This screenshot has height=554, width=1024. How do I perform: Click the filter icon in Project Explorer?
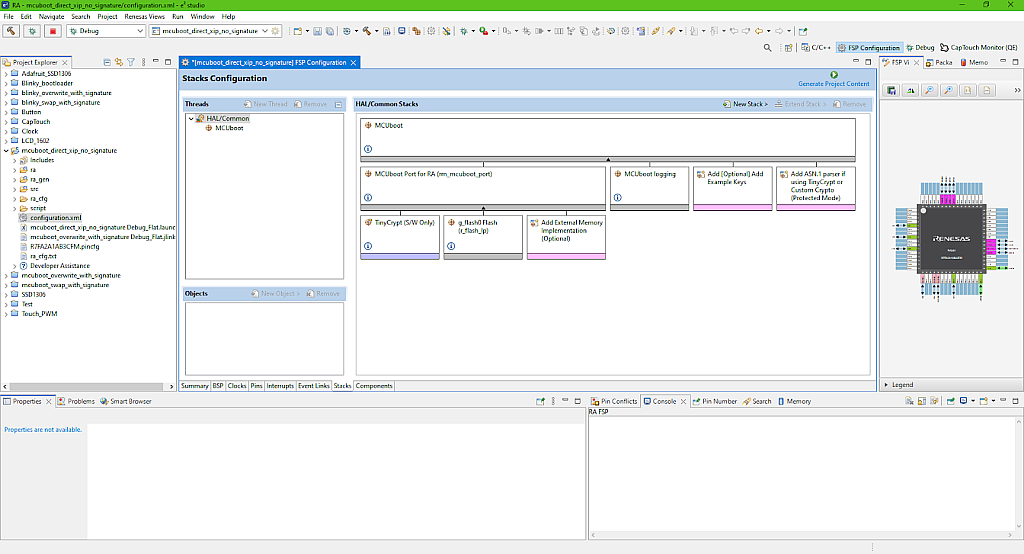[x=131, y=62]
